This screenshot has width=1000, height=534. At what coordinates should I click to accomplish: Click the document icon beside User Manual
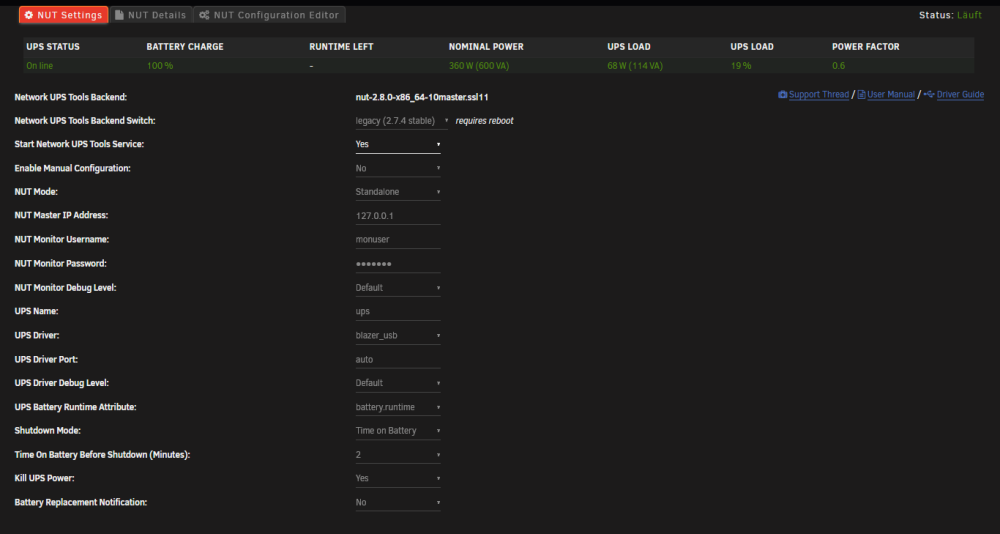click(x=861, y=94)
